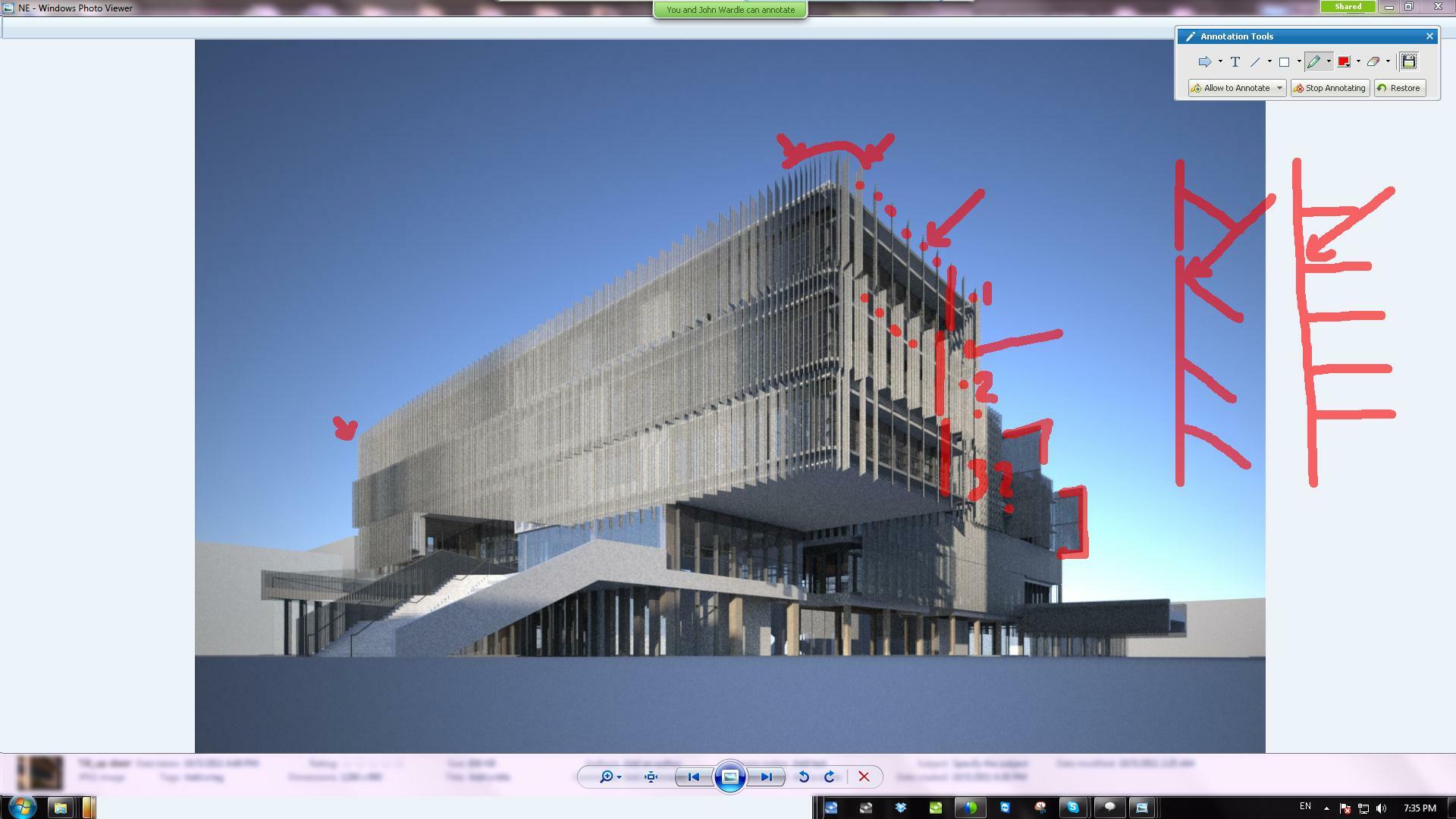Click Actual size fit icon

coord(651,777)
